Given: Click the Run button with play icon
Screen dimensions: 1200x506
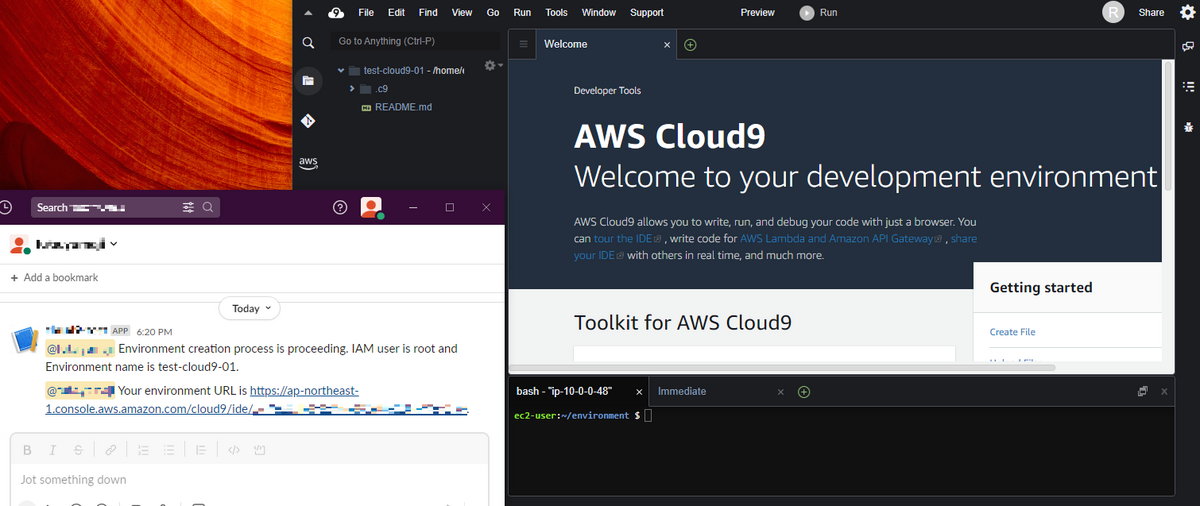Looking at the screenshot, I should click(x=818, y=13).
